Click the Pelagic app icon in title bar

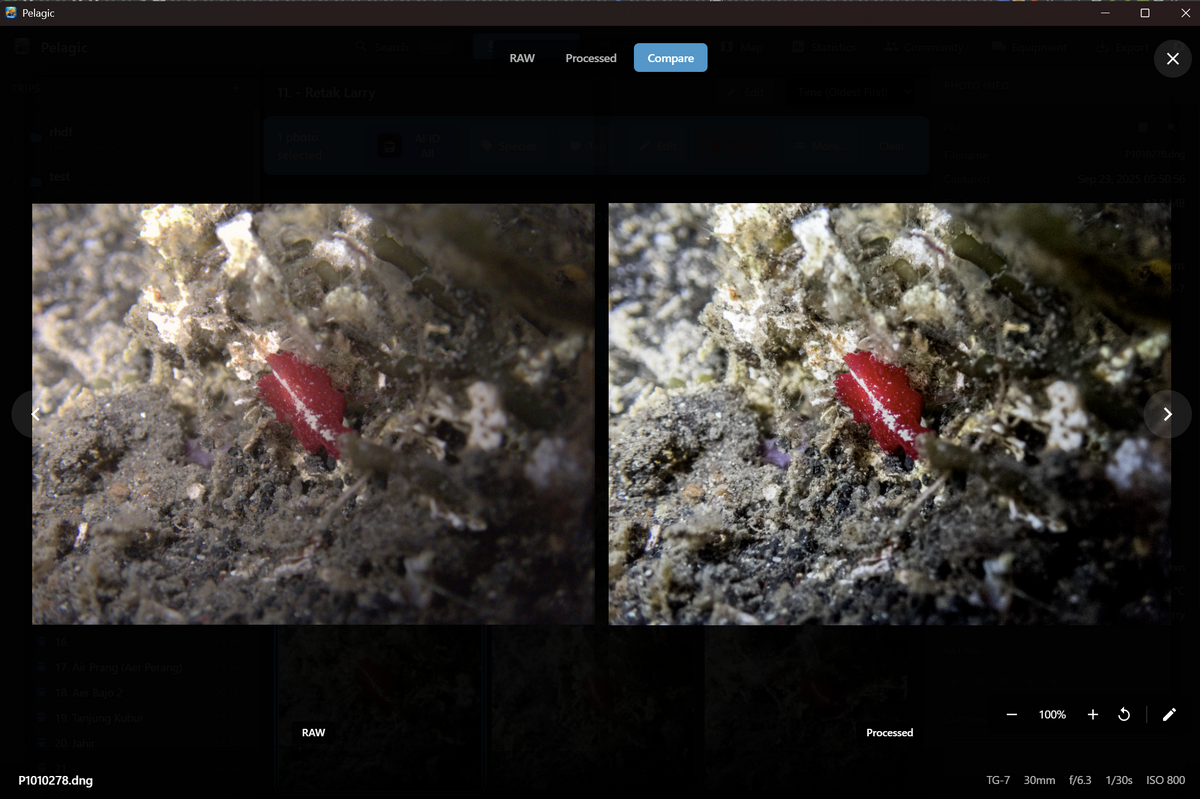11,13
